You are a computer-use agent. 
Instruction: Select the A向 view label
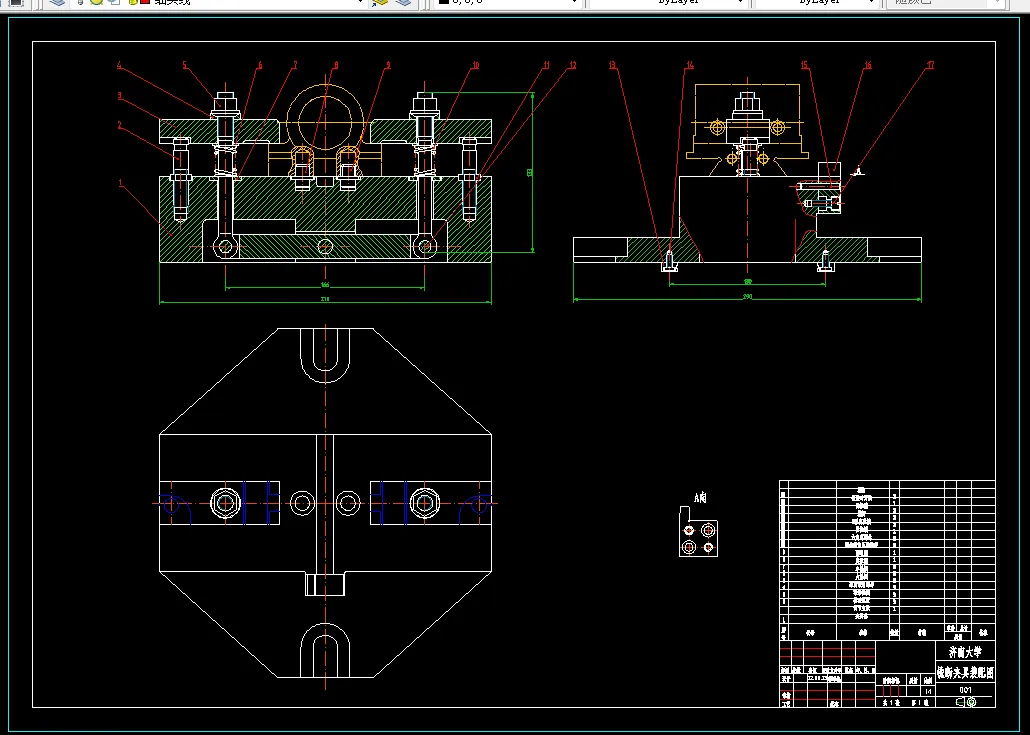point(700,498)
